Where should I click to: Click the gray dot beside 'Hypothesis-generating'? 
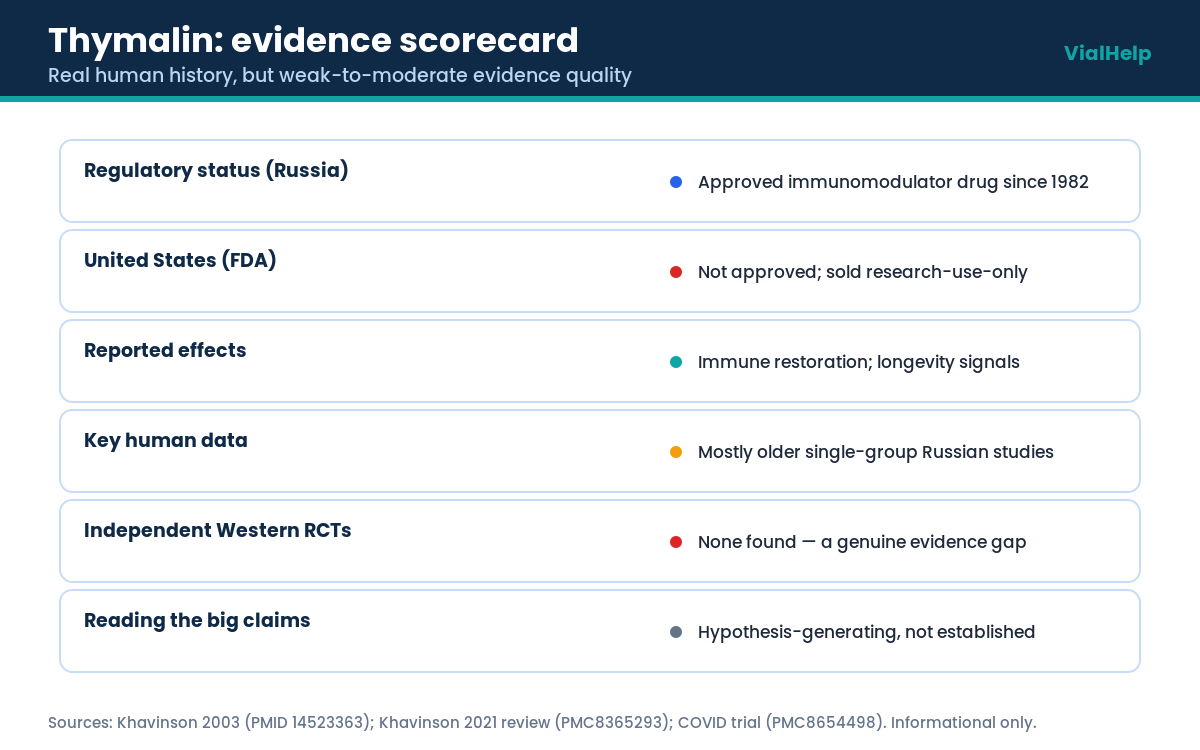pos(676,632)
